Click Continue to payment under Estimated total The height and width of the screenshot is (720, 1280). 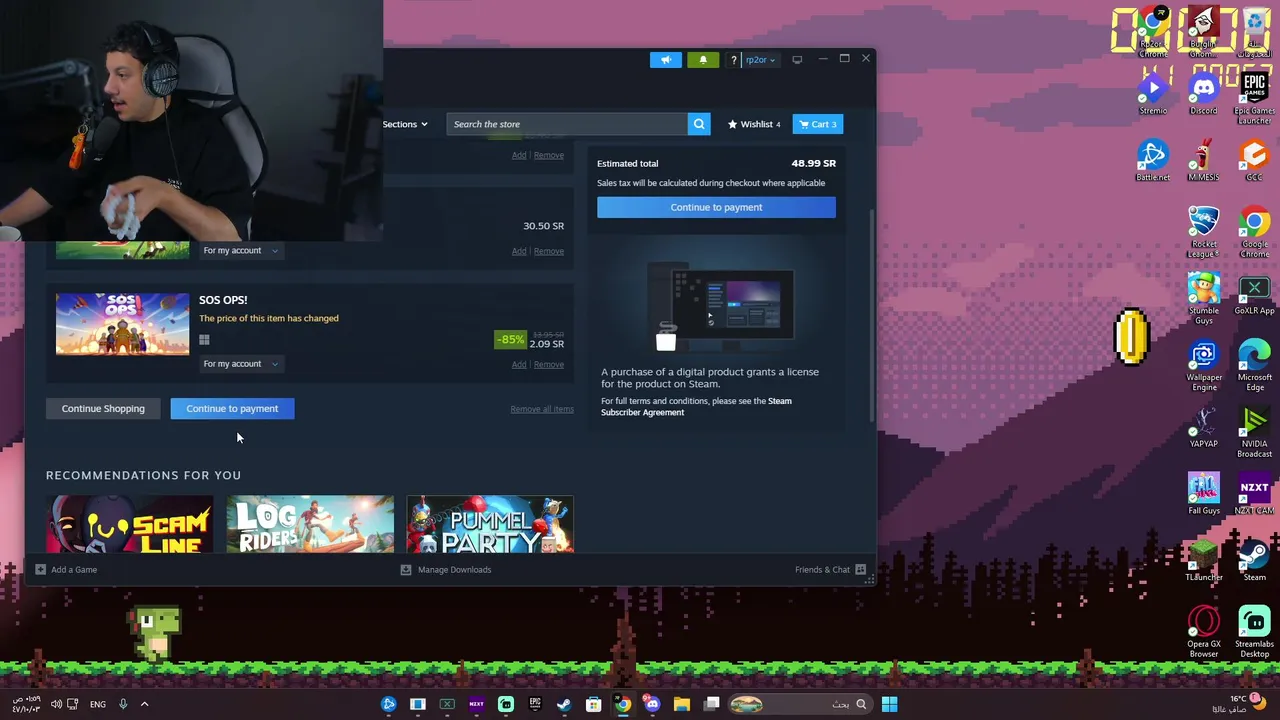(x=716, y=207)
